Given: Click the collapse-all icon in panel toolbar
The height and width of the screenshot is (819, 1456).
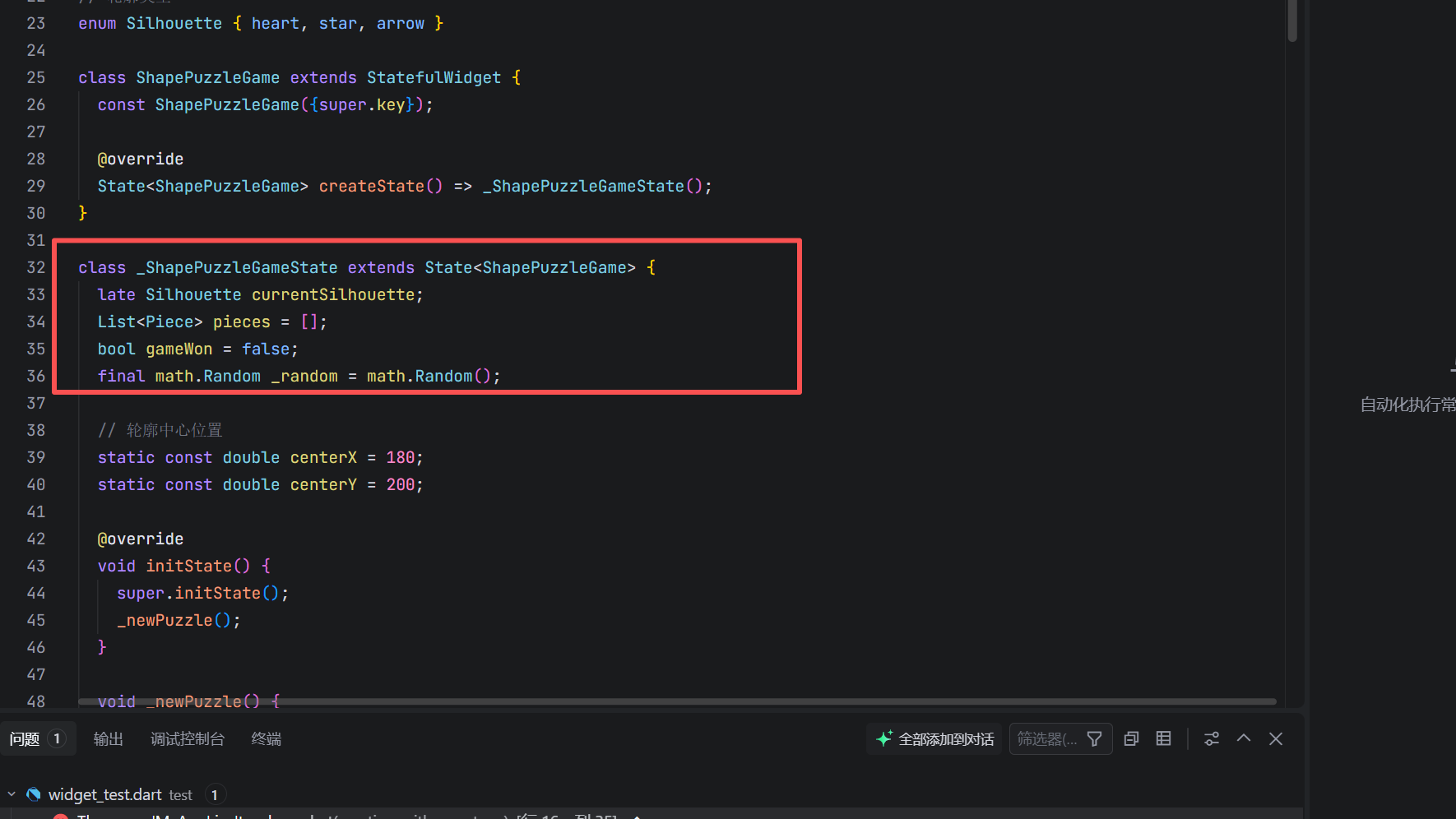Looking at the screenshot, I should tap(1132, 739).
